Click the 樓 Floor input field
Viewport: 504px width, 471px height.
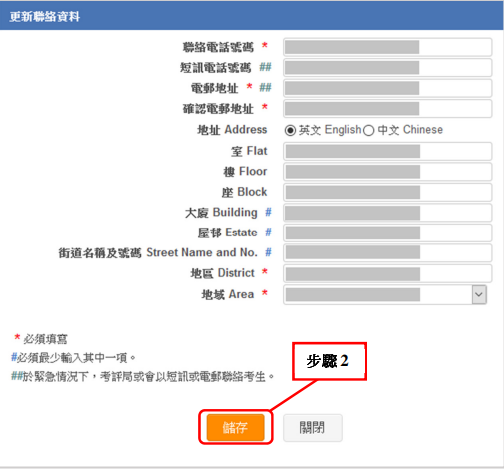388,172
